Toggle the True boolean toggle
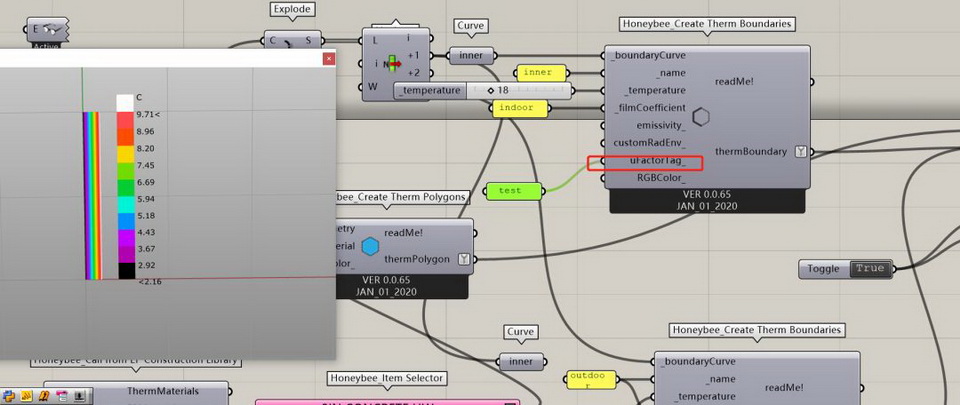The image size is (960, 405). coord(869,268)
